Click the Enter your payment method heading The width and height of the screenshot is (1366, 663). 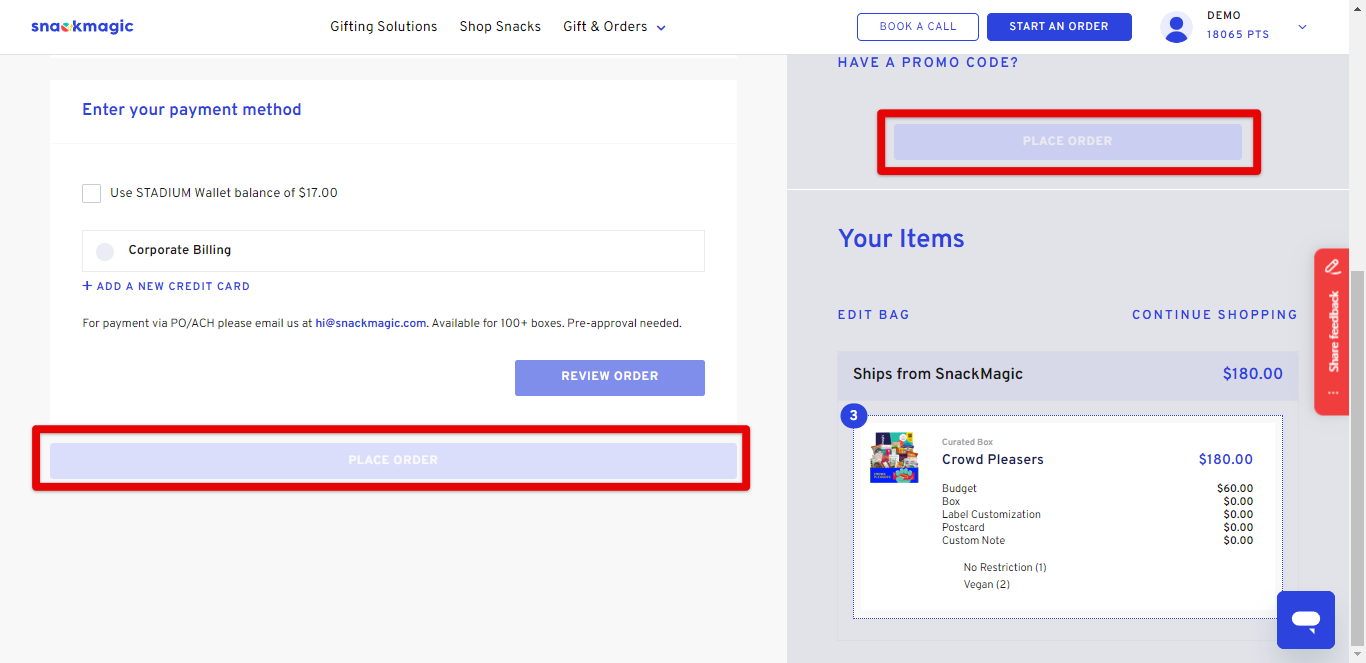(192, 110)
